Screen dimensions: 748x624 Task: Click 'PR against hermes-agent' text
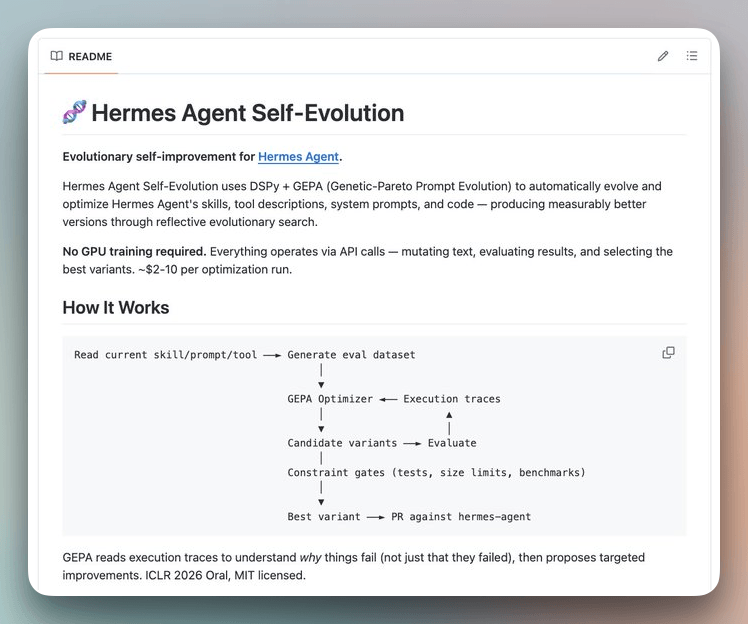click(x=461, y=517)
